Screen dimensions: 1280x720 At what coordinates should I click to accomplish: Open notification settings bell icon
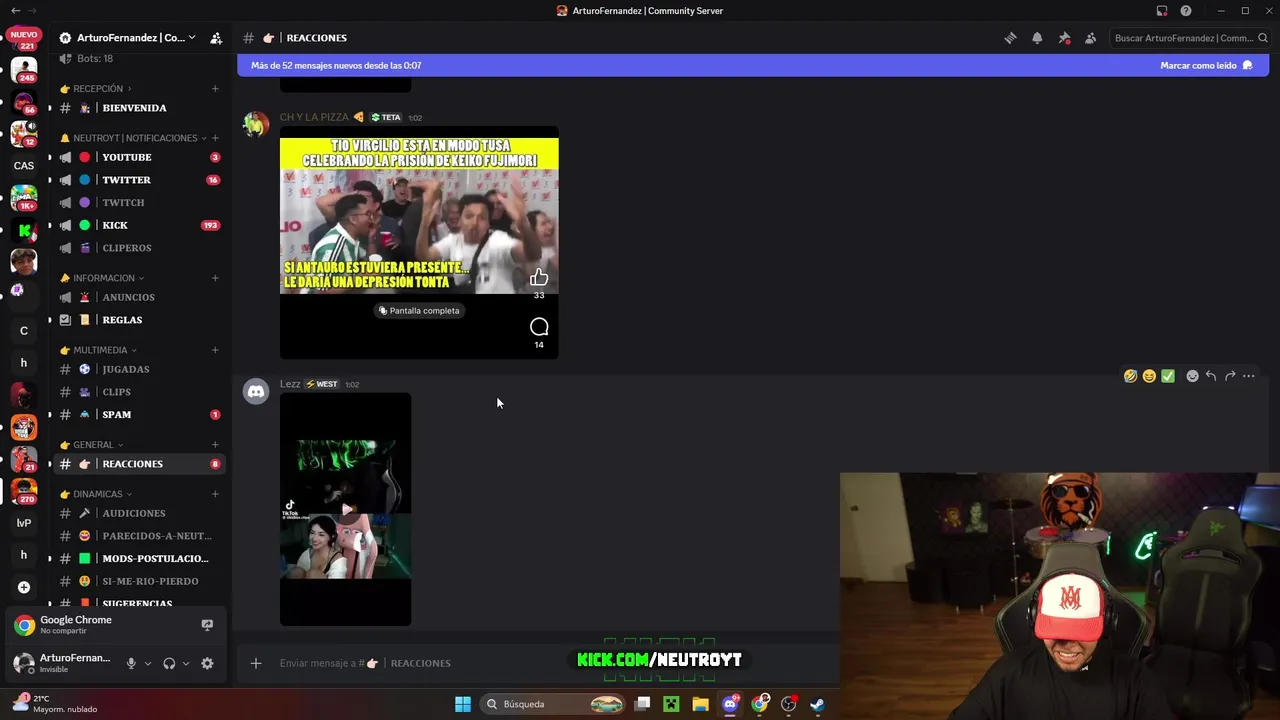(x=1037, y=38)
